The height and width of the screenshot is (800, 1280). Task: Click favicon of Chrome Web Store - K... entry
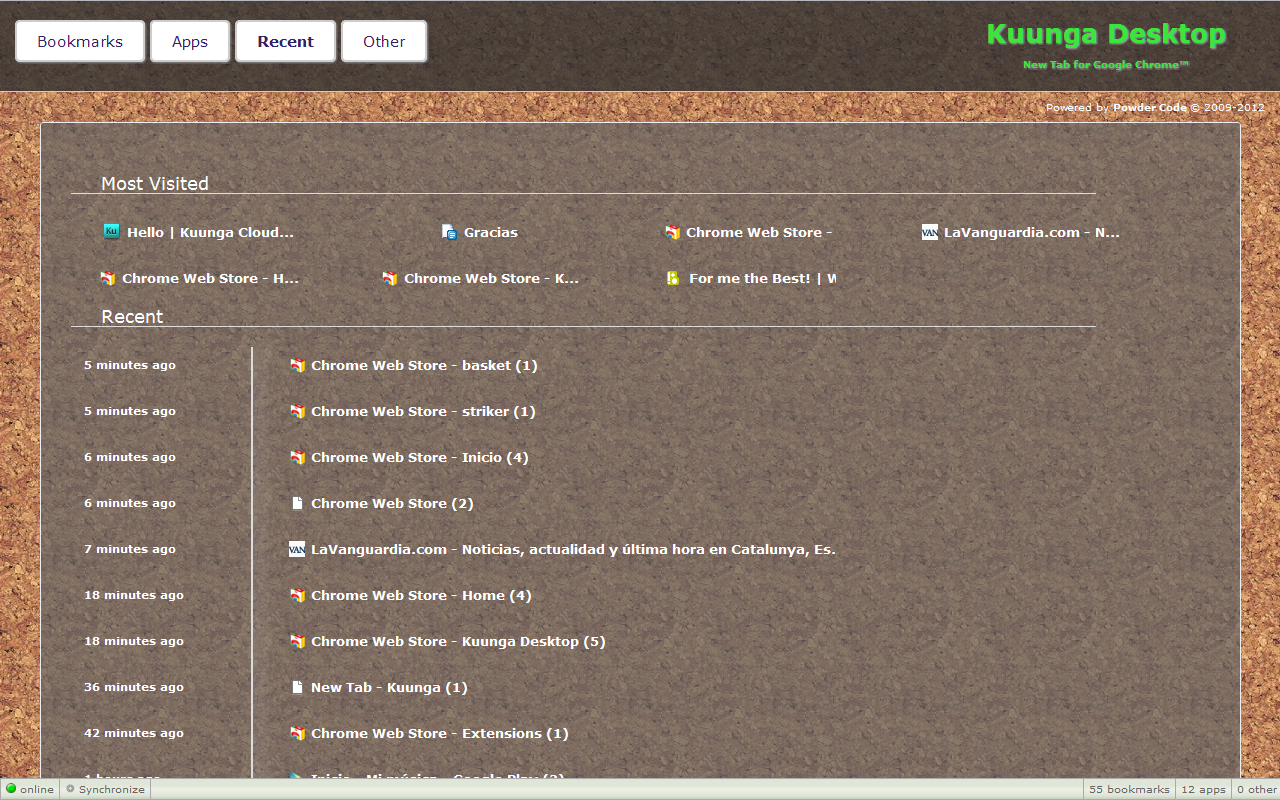point(390,278)
